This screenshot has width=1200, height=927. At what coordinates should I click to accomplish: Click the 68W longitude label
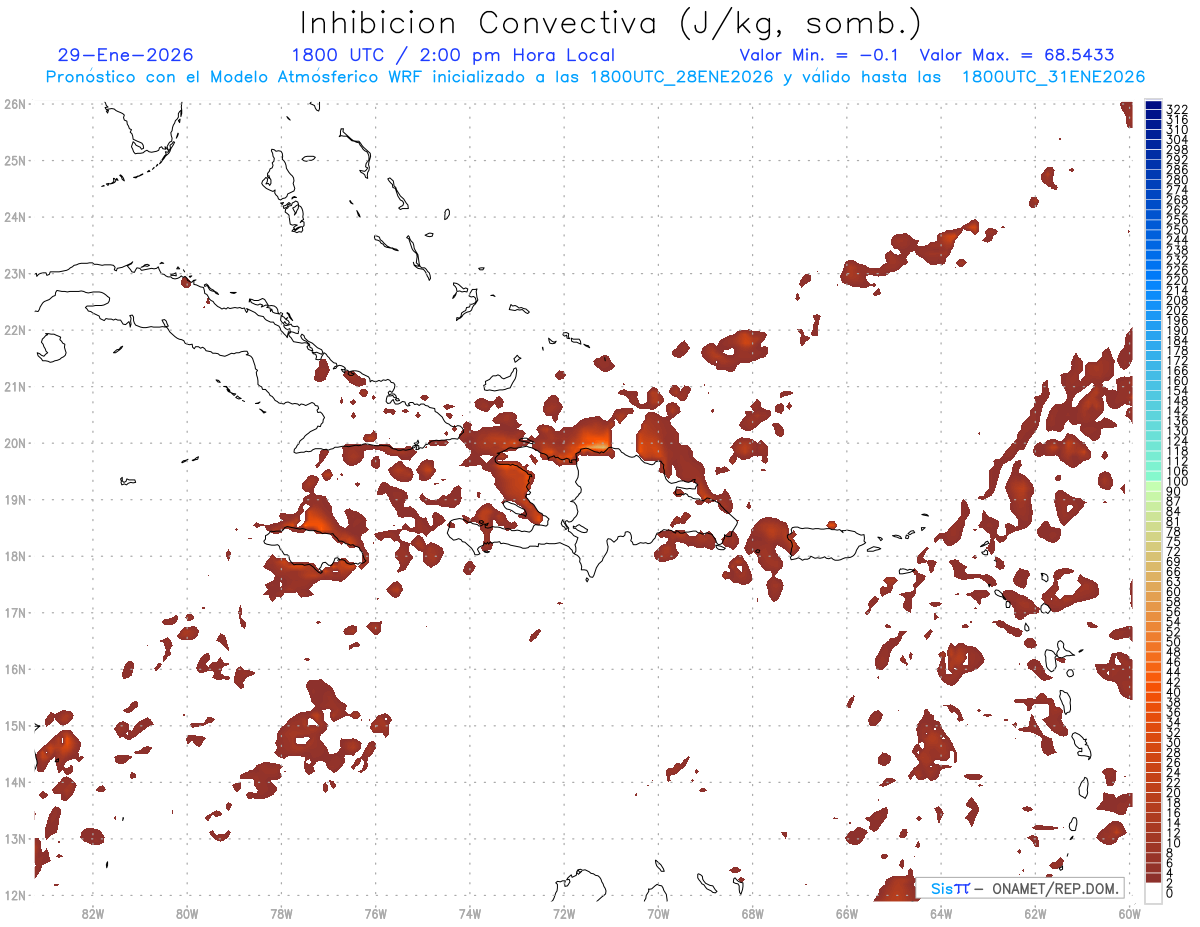pos(753,913)
